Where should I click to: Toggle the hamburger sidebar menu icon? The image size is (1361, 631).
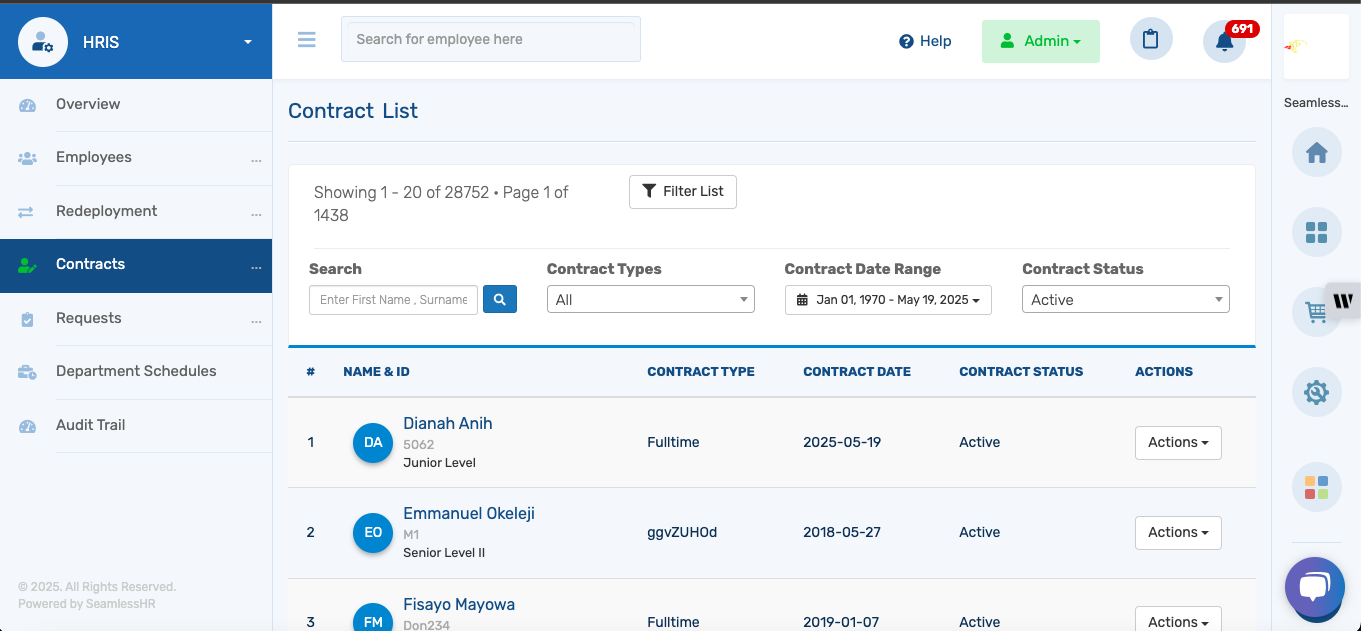click(x=307, y=39)
